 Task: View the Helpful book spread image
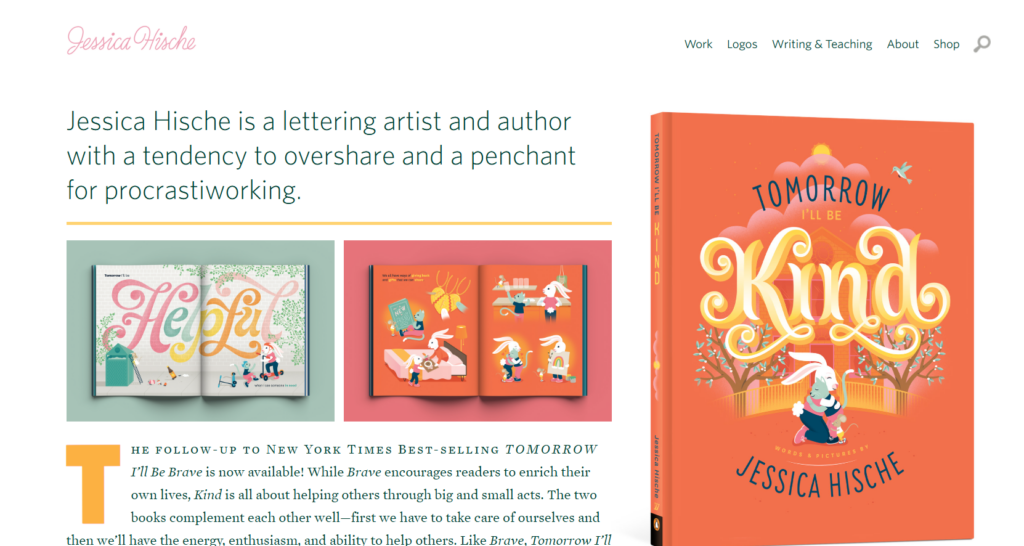pyautogui.click(x=200, y=330)
